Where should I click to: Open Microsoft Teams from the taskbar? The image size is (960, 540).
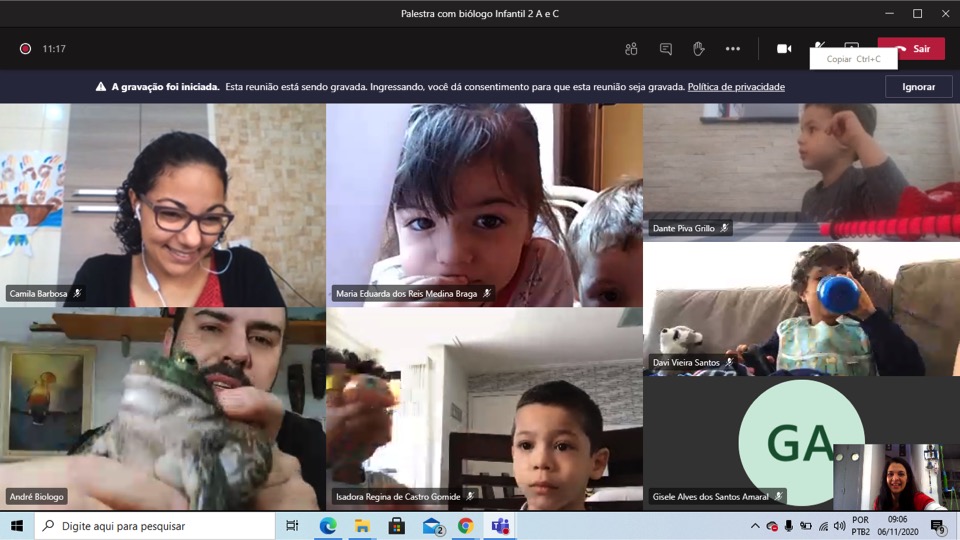(500, 526)
